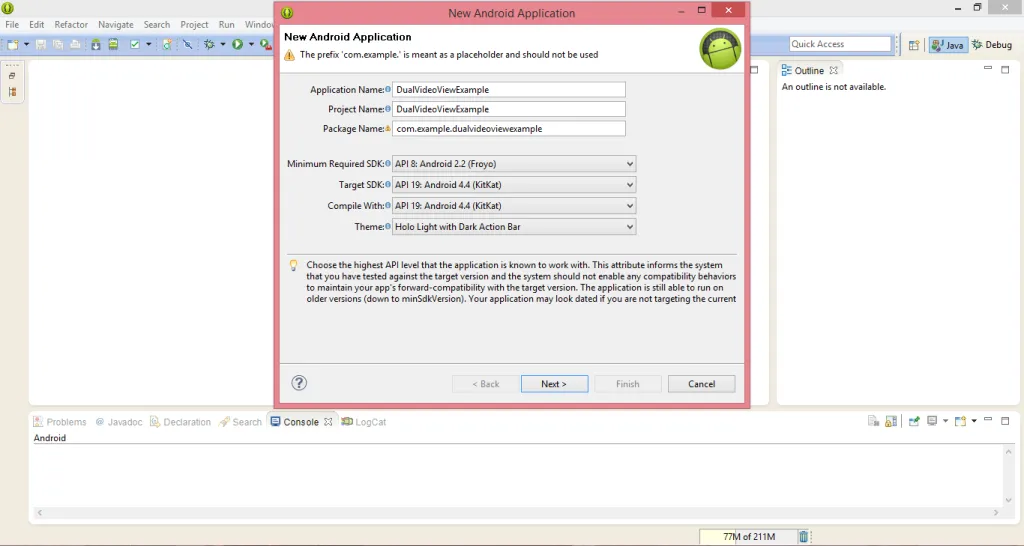Click the Console horizontal scrollbar right arrow
Viewport: 1024px width, 546px height.
(x=996, y=513)
